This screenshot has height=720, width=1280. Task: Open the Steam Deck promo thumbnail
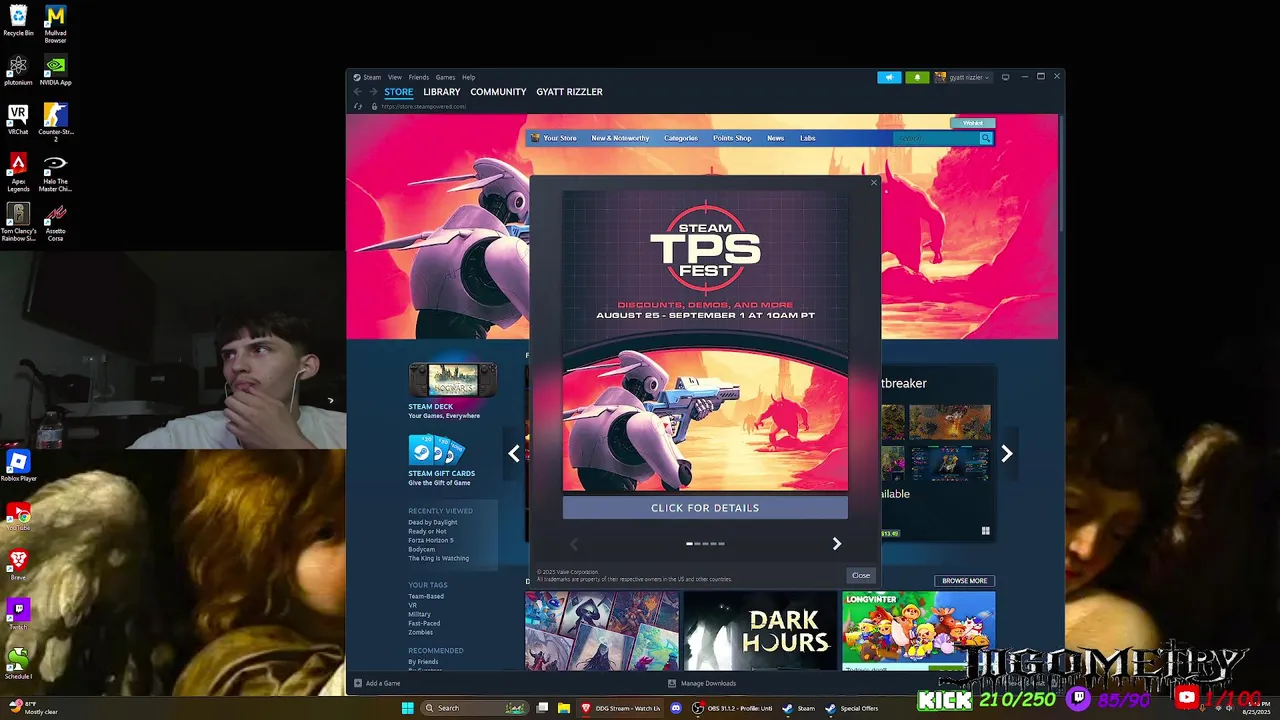tap(452, 380)
